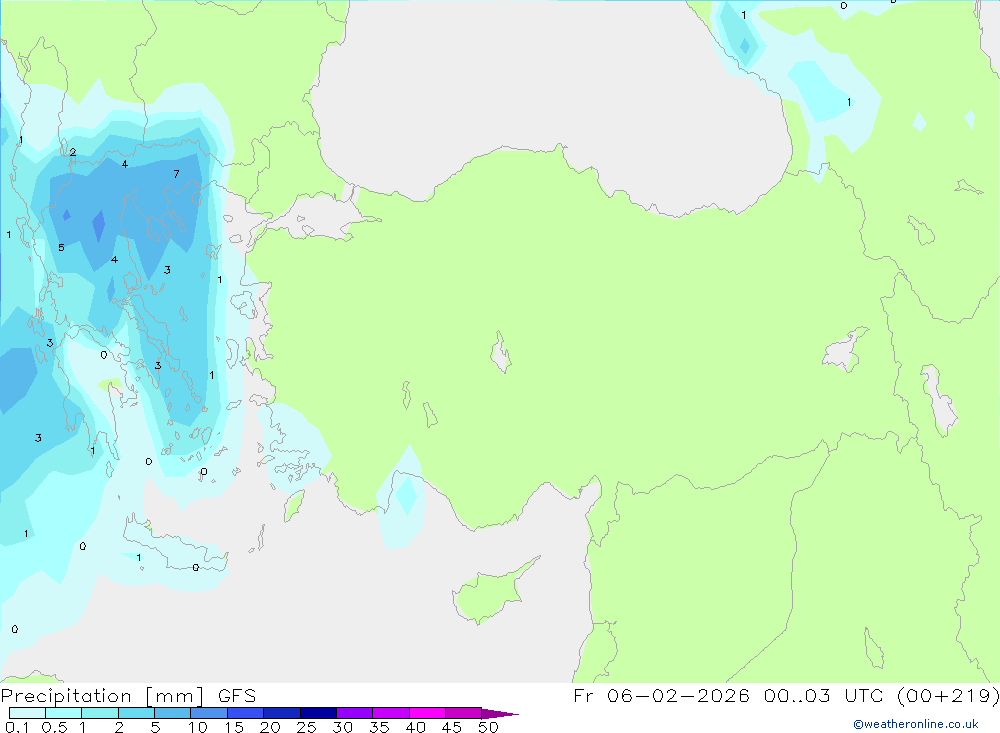The image size is (1000, 733).
Task: Choose the 15–20 mm legend swatch
Action: [246, 713]
